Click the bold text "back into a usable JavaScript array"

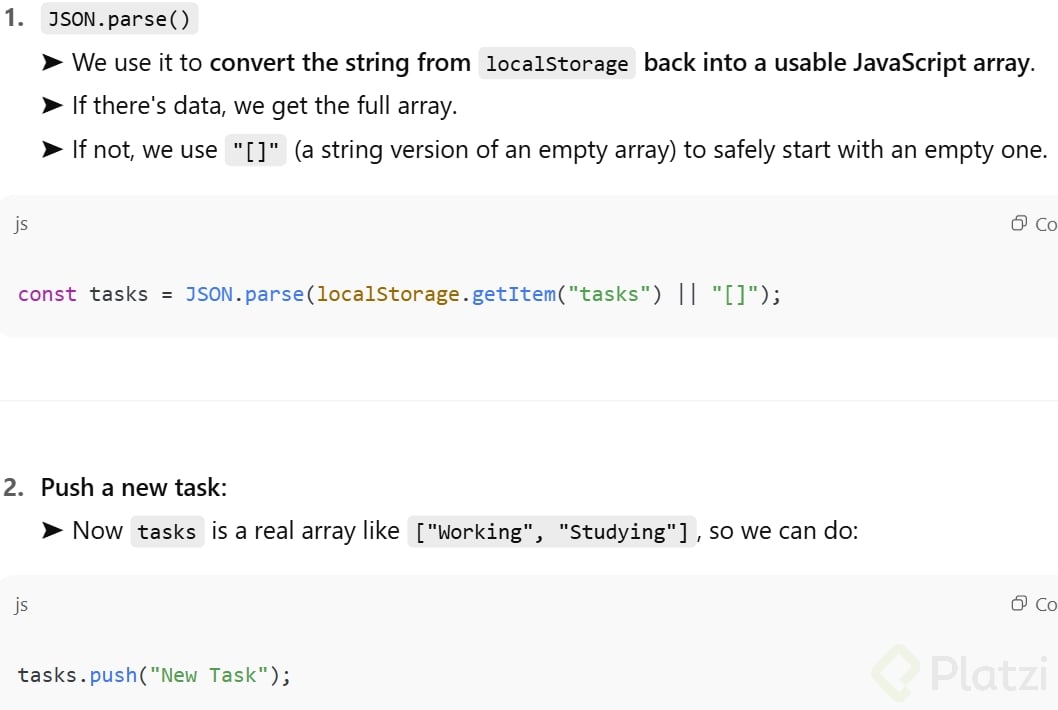pos(836,63)
